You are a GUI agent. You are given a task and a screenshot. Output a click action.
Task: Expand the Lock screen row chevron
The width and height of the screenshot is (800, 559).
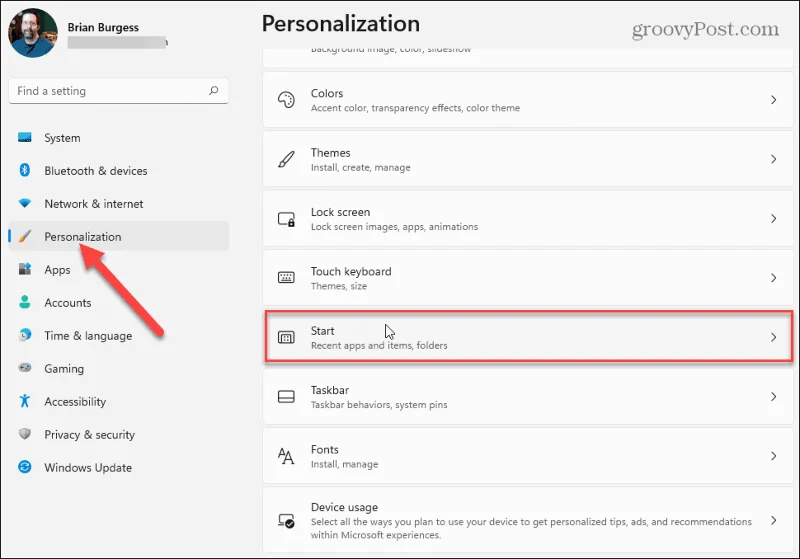coord(773,218)
